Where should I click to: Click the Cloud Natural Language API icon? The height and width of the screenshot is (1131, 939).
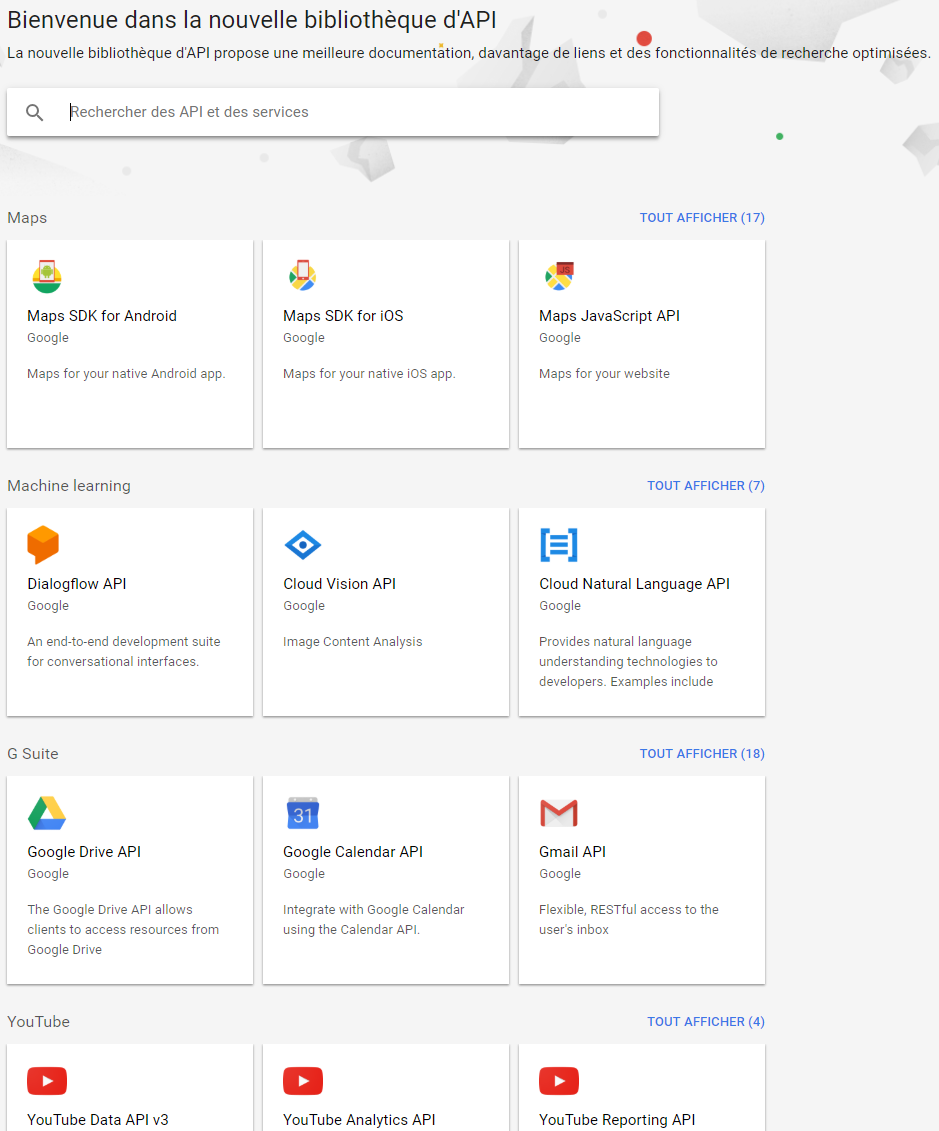pos(558,545)
